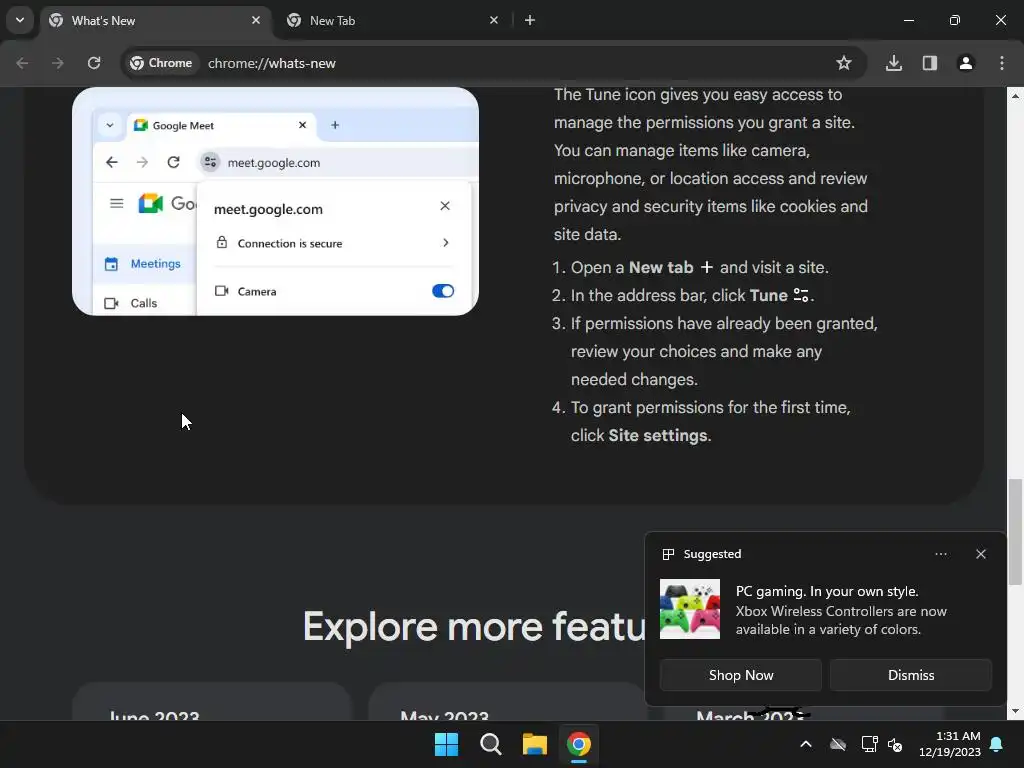Click the 'Tune' bold text in step 2
The image size is (1024, 768).
click(769, 296)
